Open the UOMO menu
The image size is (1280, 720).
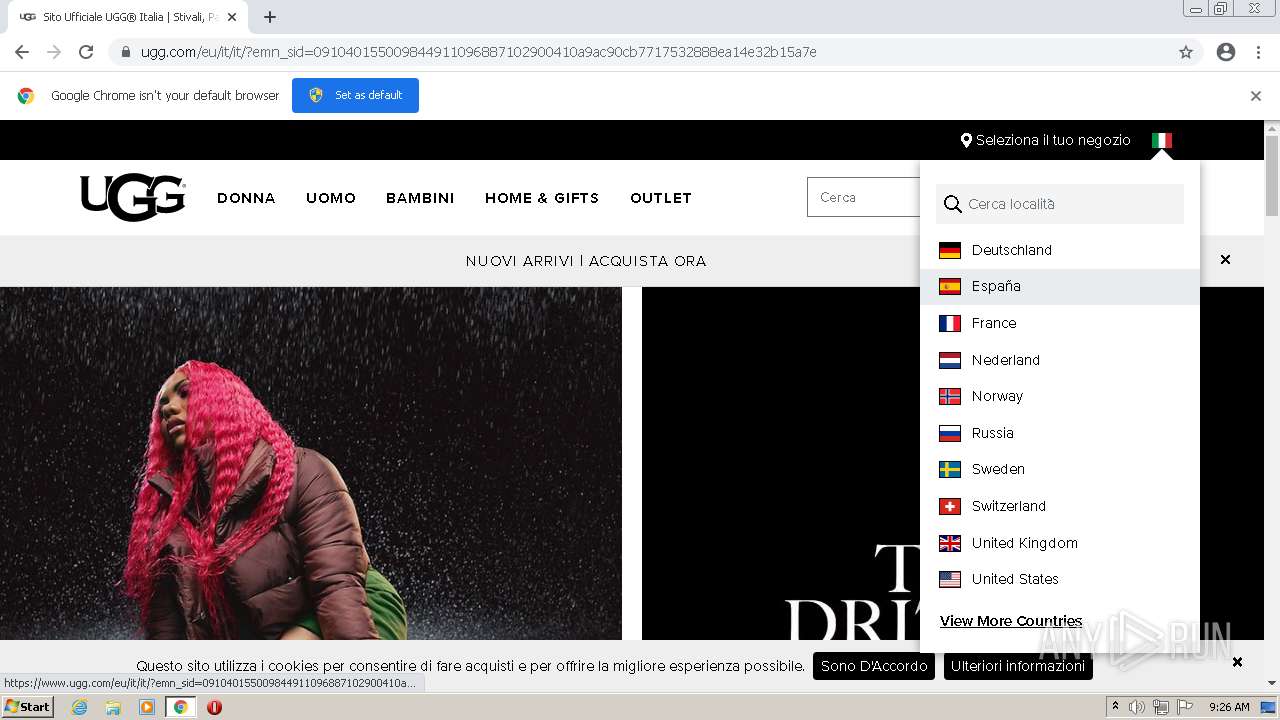tap(331, 198)
